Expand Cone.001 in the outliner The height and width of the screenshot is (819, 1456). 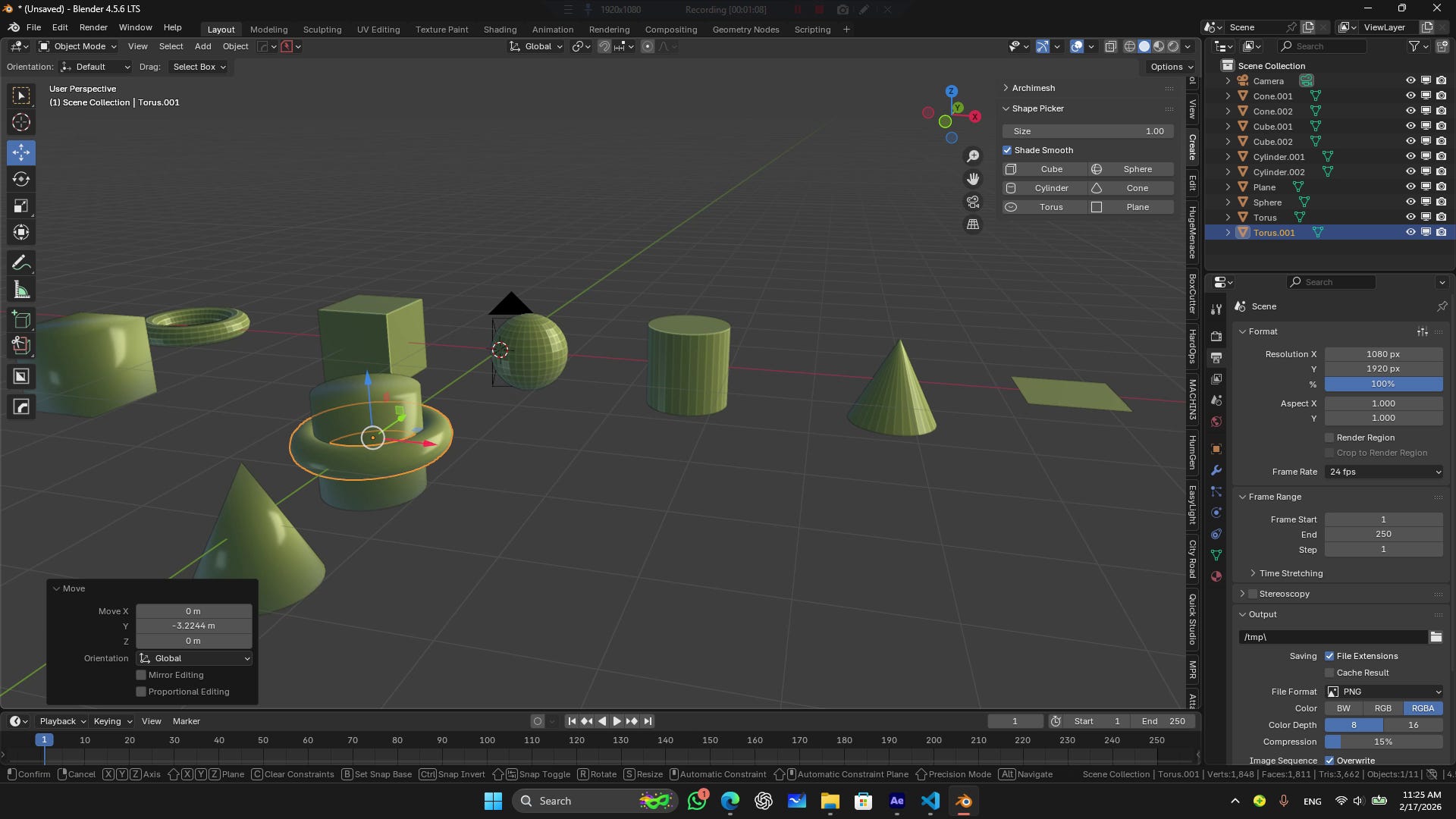pos(1228,96)
